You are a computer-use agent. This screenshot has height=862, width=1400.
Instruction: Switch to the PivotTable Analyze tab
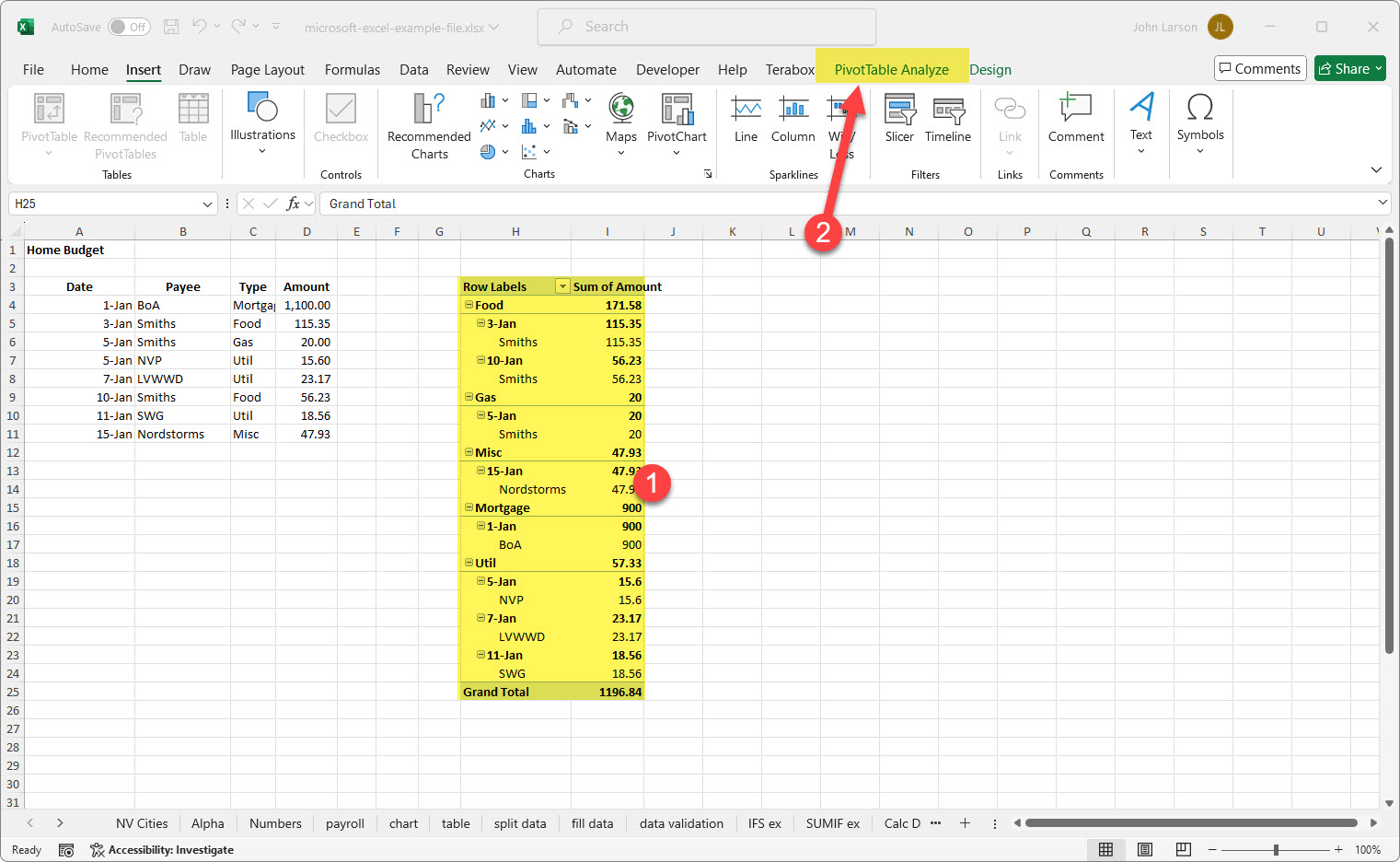point(892,69)
